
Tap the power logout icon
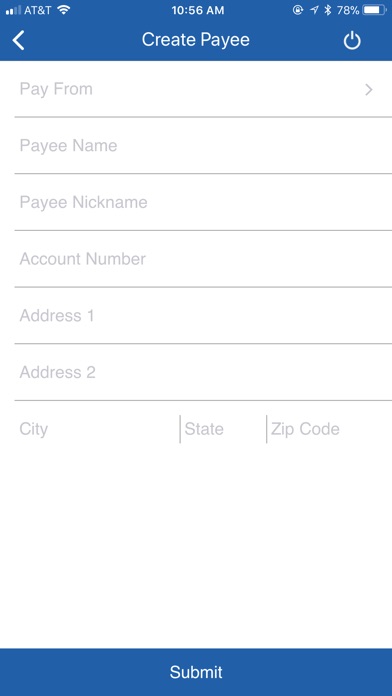pyautogui.click(x=352, y=41)
